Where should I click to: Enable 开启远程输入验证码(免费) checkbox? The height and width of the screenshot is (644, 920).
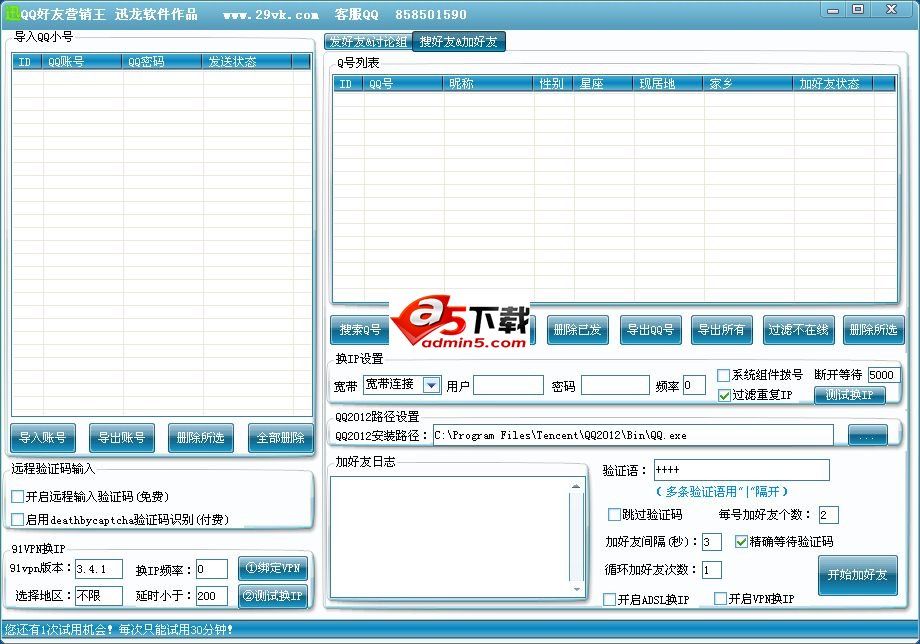click(18, 497)
